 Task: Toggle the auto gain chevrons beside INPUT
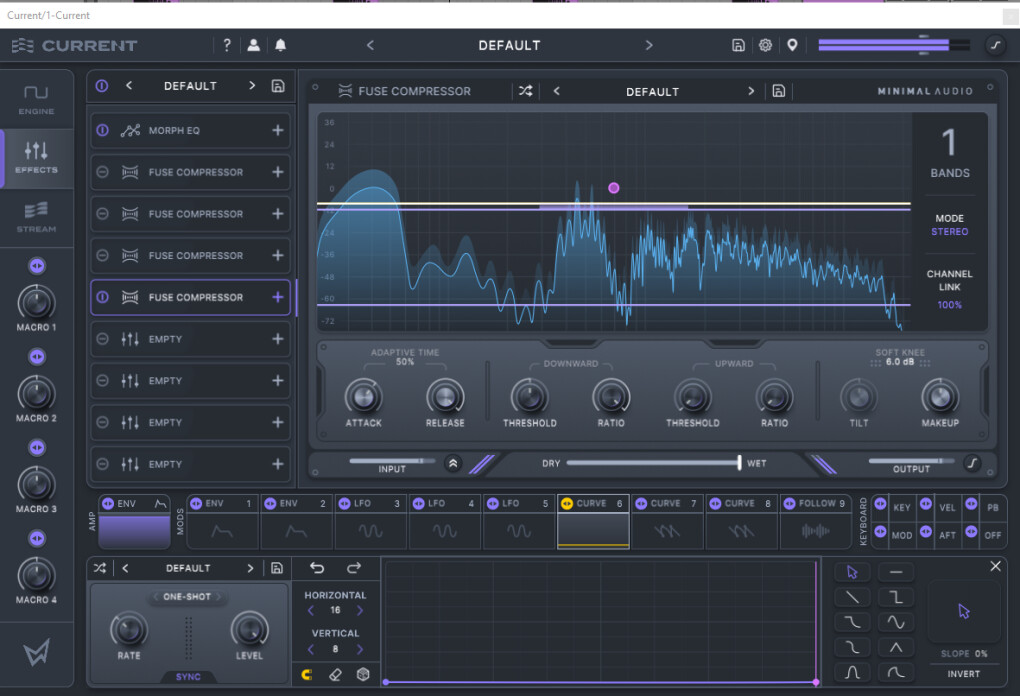[x=453, y=463]
